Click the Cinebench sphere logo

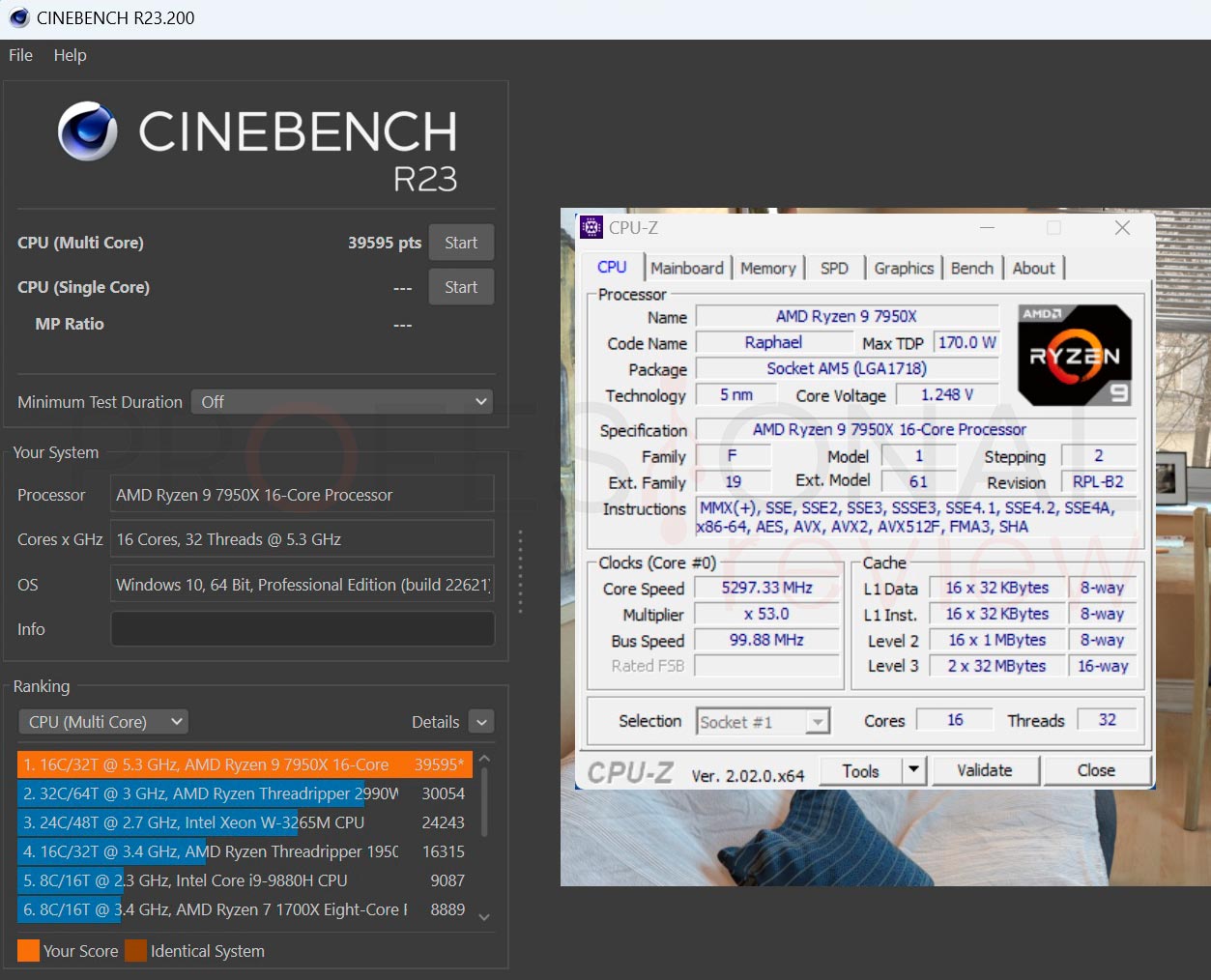click(x=87, y=131)
